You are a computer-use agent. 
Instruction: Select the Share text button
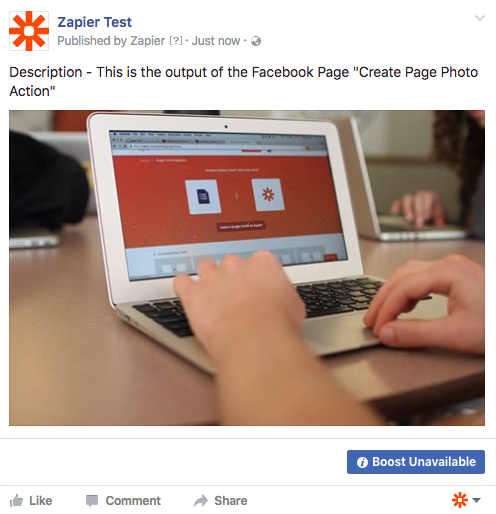coord(231,501)
